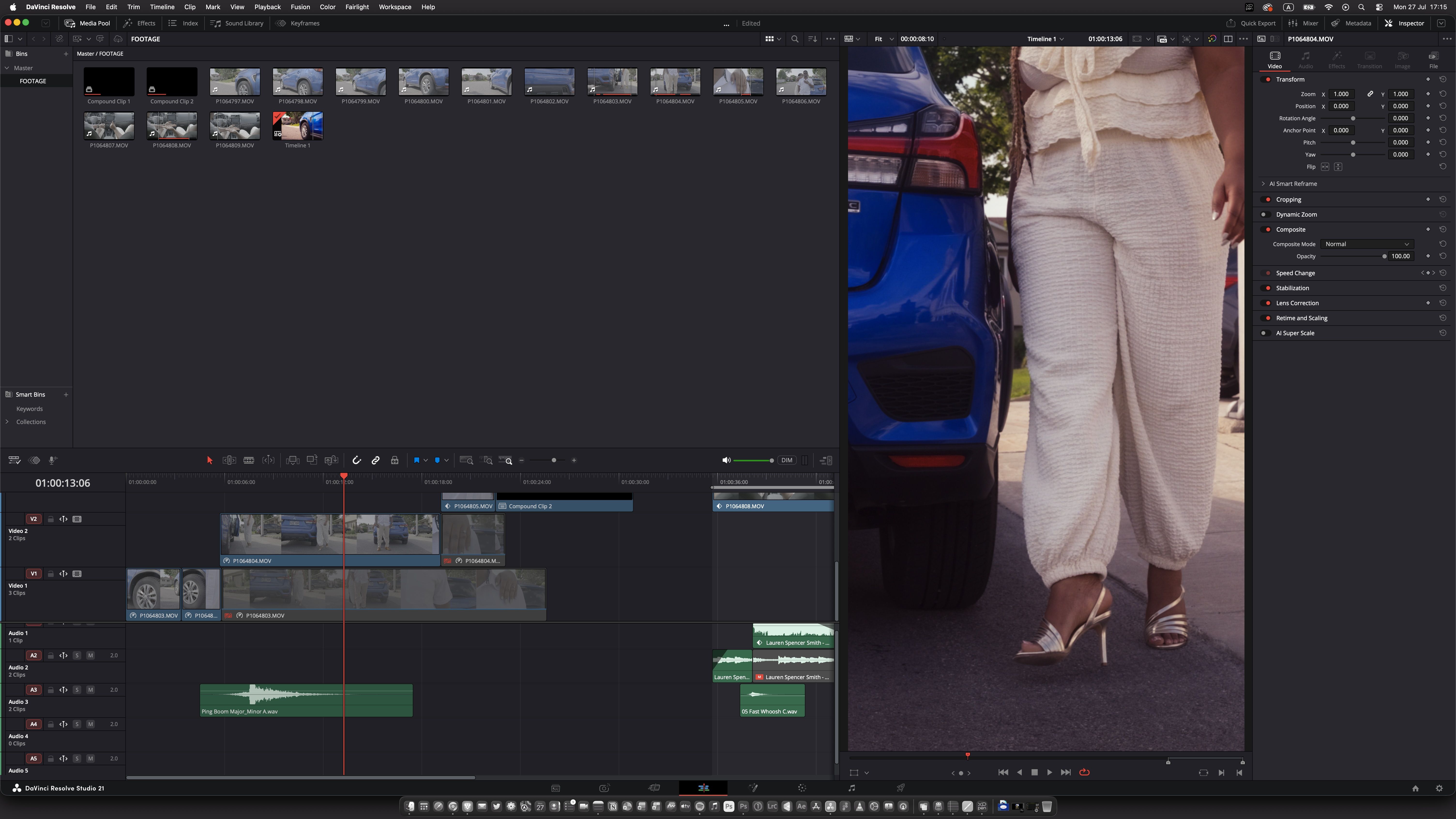Open the Playback menu
Viewport: 1456px width, 819px height.
pos(267,7)
